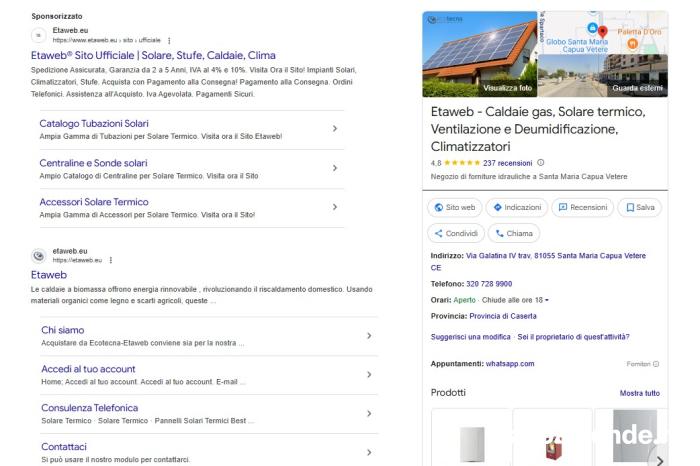Click the orange Paletta D'Oro restaurant map marker
This screenshot has height=466, width=700.
point(633,43)
